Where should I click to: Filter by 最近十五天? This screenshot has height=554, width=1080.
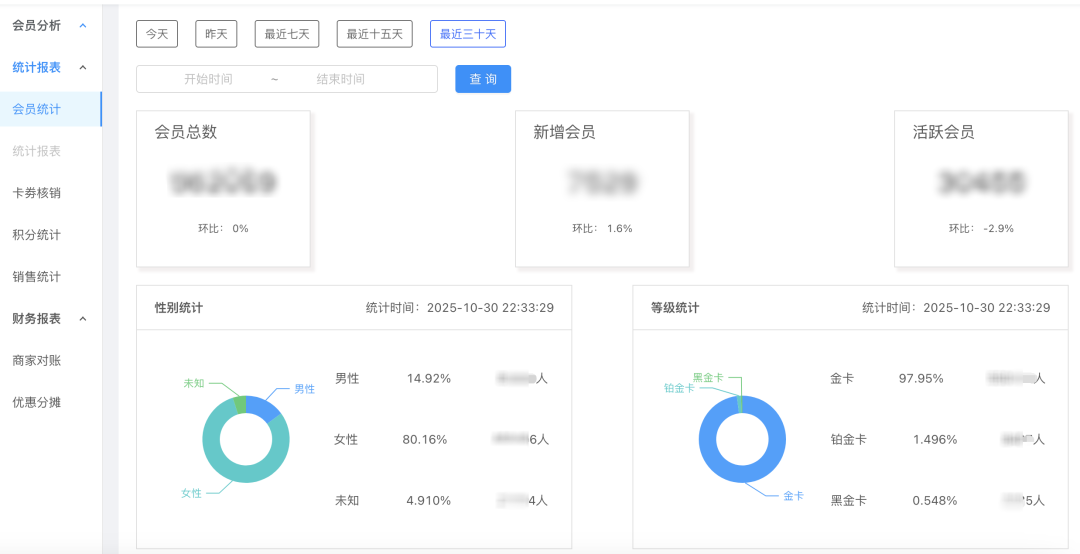(375, 34)
